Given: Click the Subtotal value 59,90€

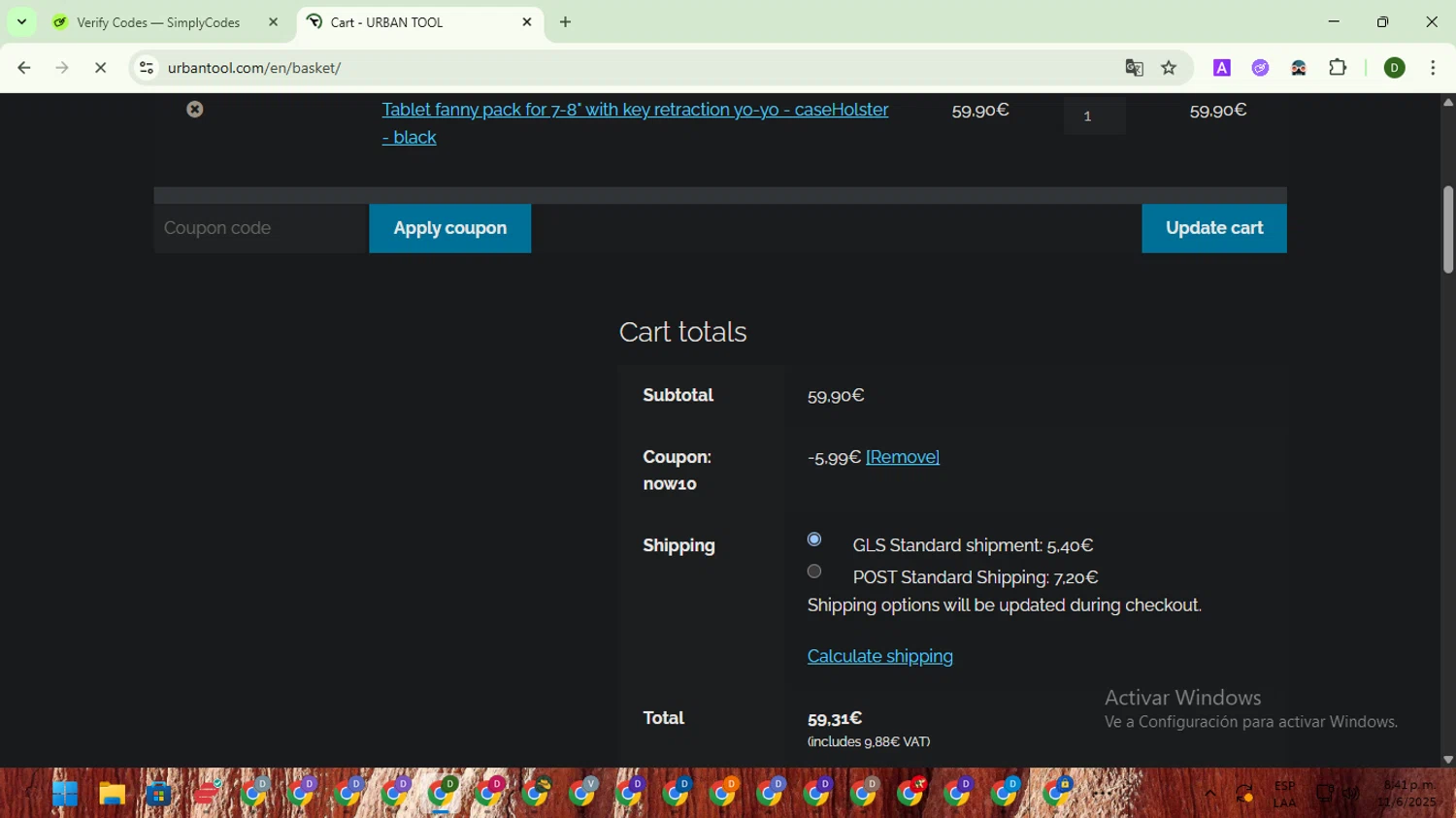Looking at the screenshot, I should point(836,395).
